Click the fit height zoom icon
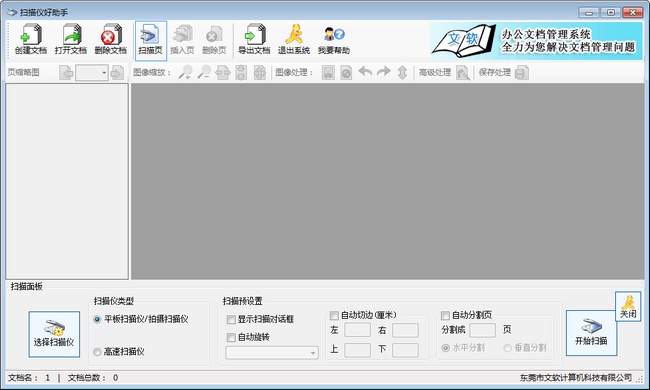 (x=241, y=73)
